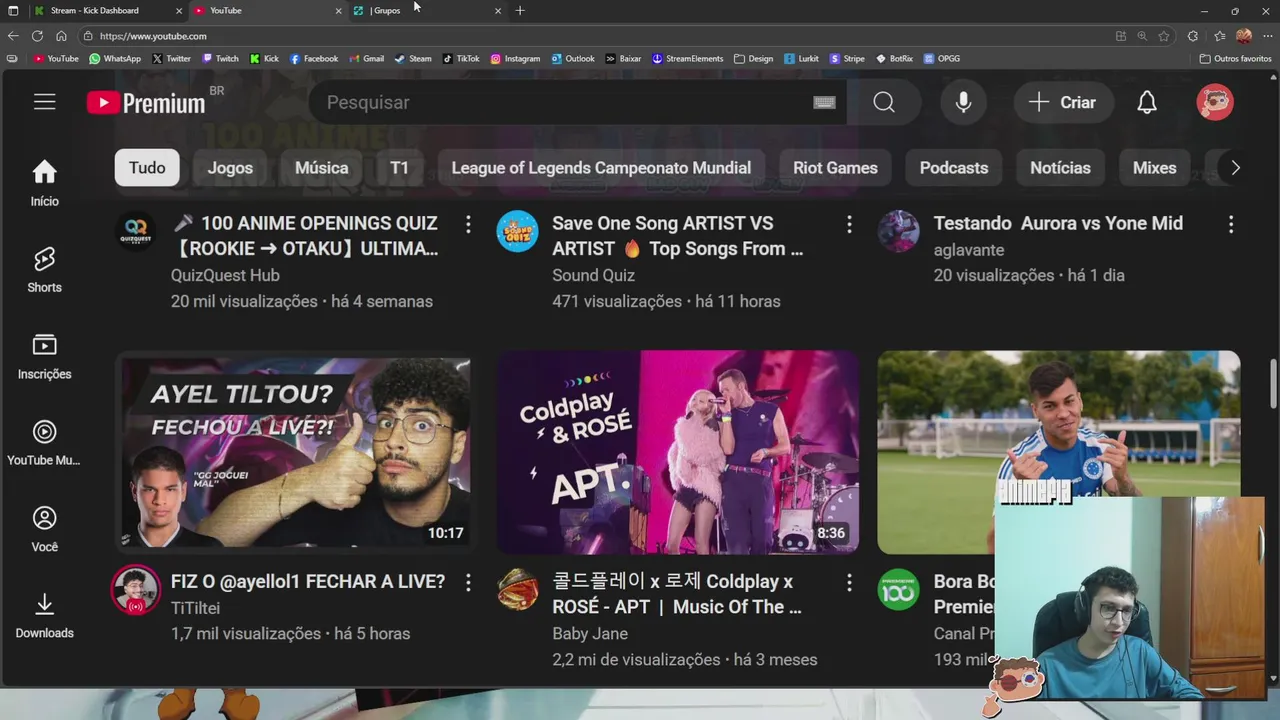Select the Música filter chip
The width and height of the screenshot is (1280, 720).
coord(321,168)
